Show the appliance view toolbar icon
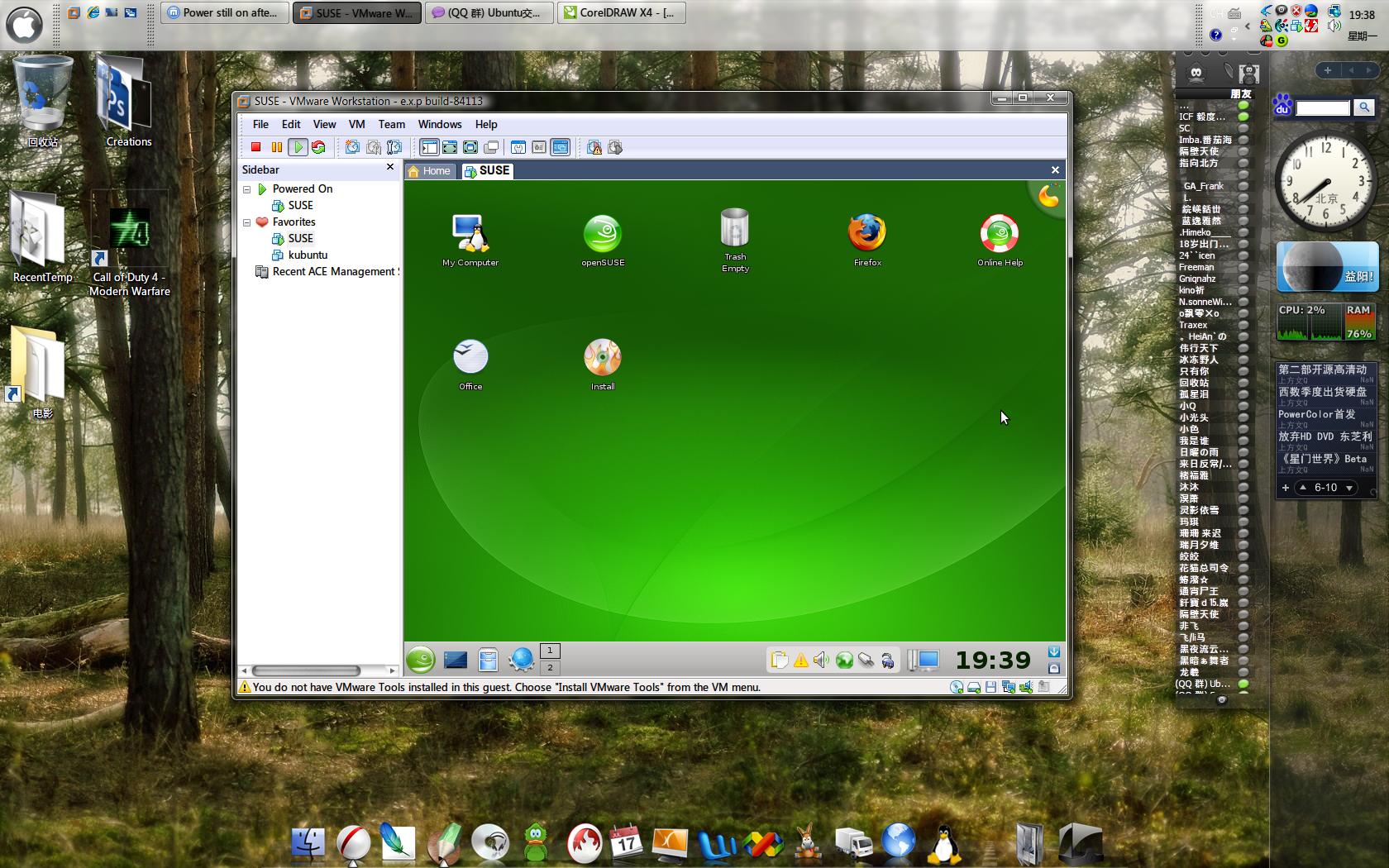The height and width of the screenshot is (868, 1389). click(x=539, y=147)
